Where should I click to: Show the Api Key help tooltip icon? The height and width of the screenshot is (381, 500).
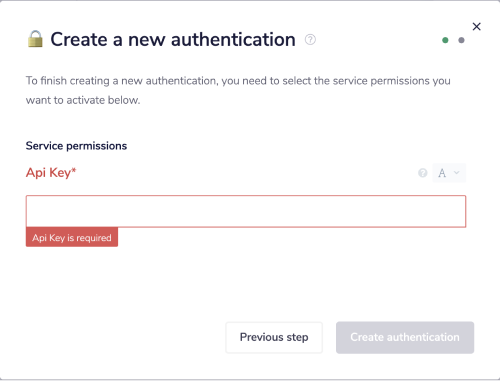(x=423, y=173)
